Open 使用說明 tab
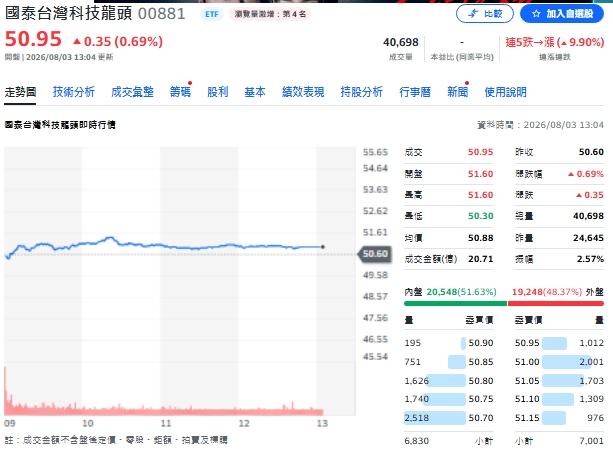The width and height of the screenshot is (613, 455). click(505, 92)
